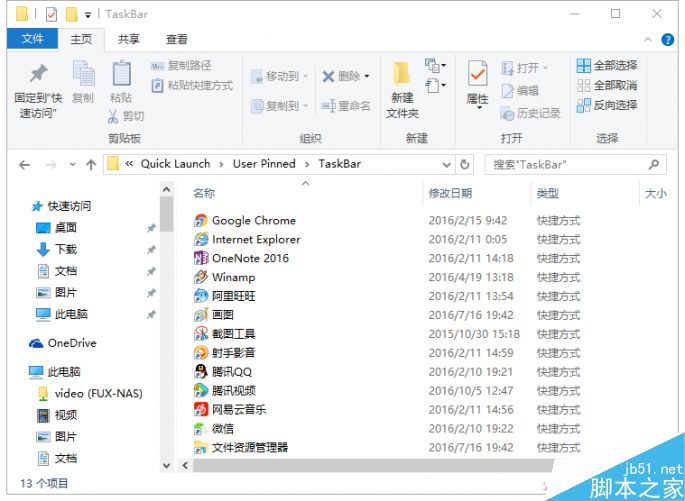The image size is (685, 501).
Task: Click Paste shortcut (粘贴快捷方式)
Action: (192, 85)
